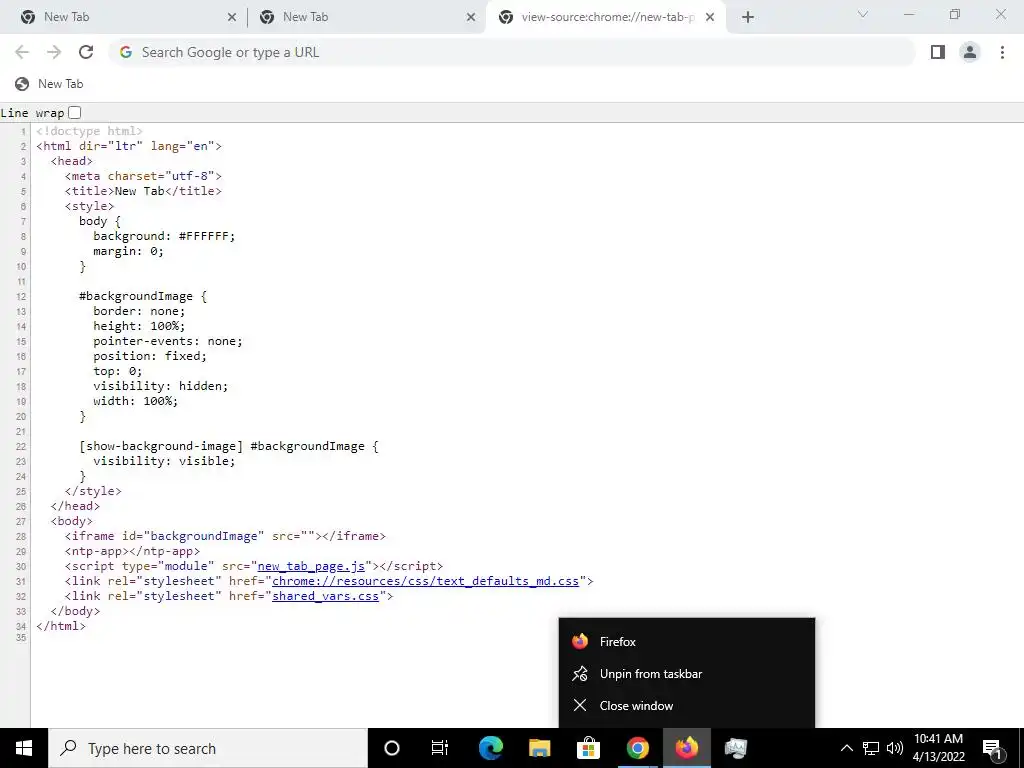
Task: Close the first New Tab tab
Action: click(x=232, y=17)
